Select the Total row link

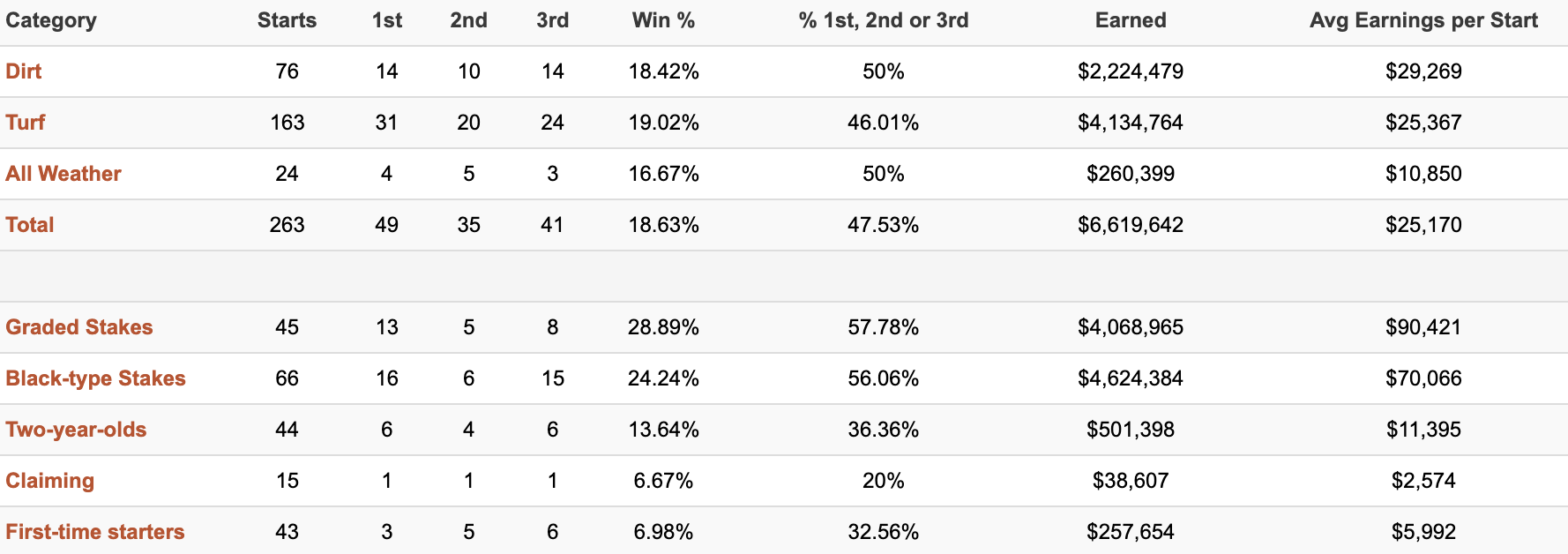pos(30,225)
